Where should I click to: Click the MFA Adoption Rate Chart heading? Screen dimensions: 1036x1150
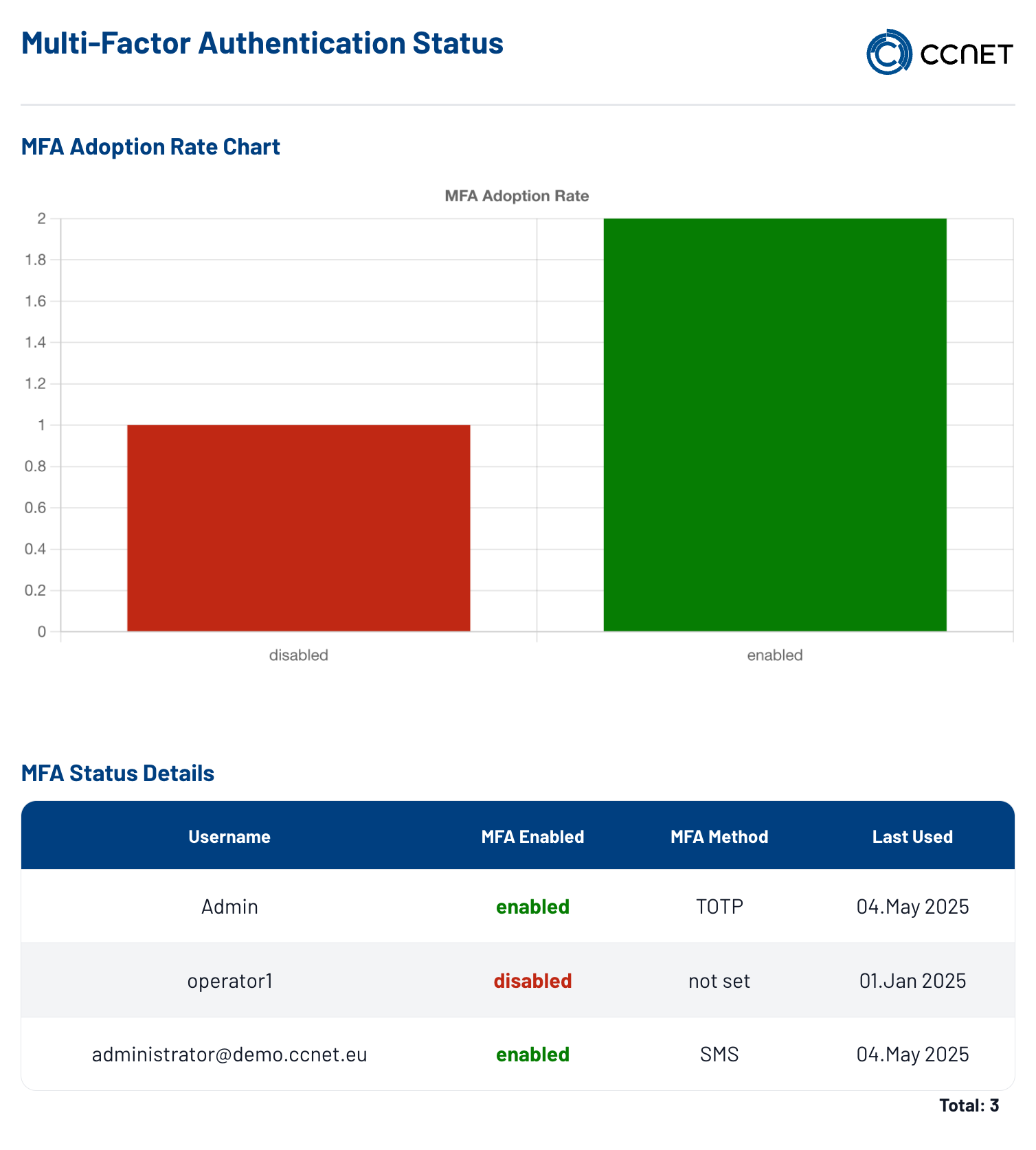pyautogui.click(x=150, y=147)
